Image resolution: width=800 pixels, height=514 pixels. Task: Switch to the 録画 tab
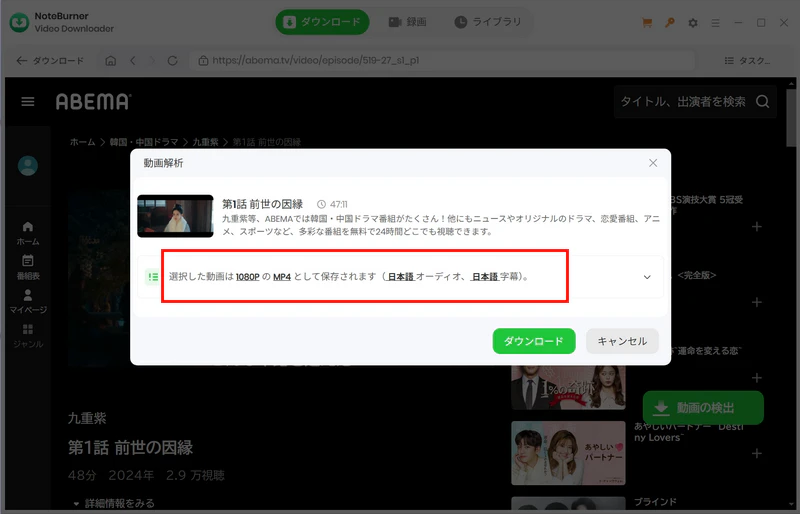coord(408,22)
